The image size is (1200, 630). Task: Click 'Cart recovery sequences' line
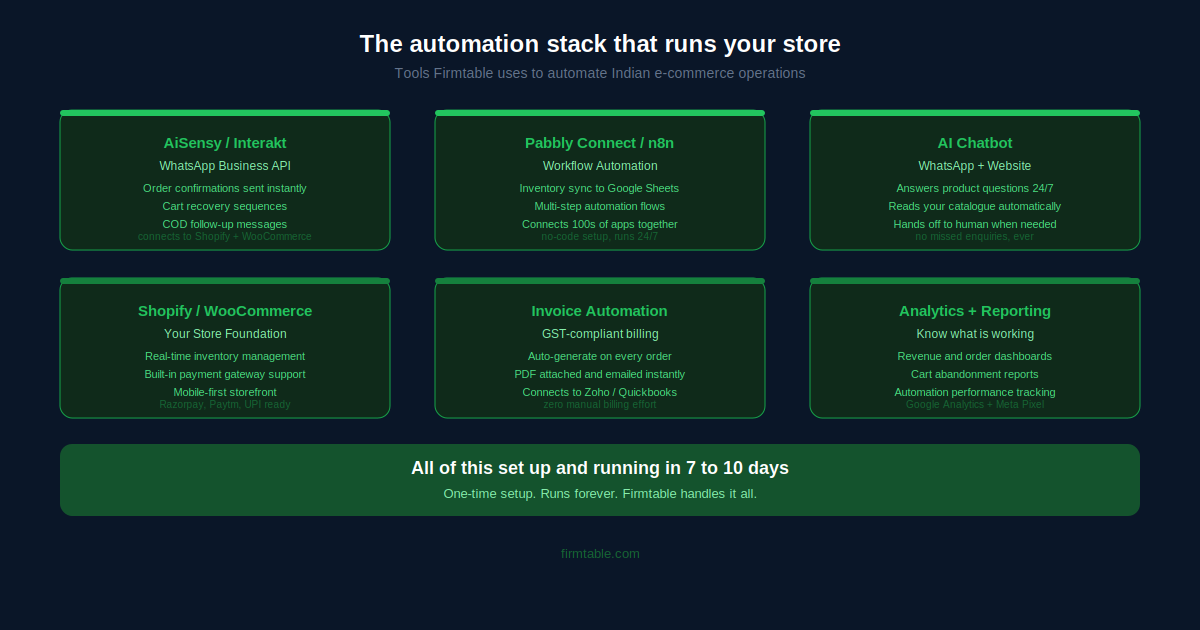point(225,206)
